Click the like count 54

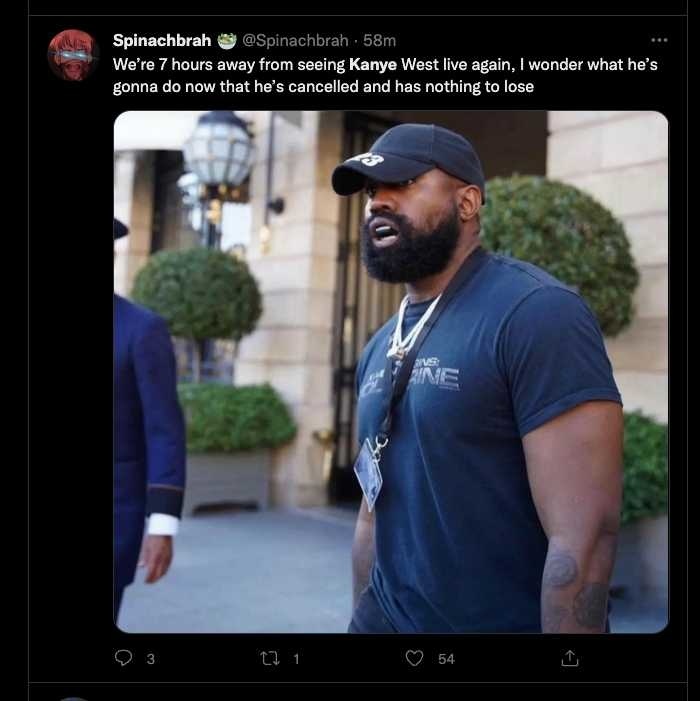[x=446, y=659]
